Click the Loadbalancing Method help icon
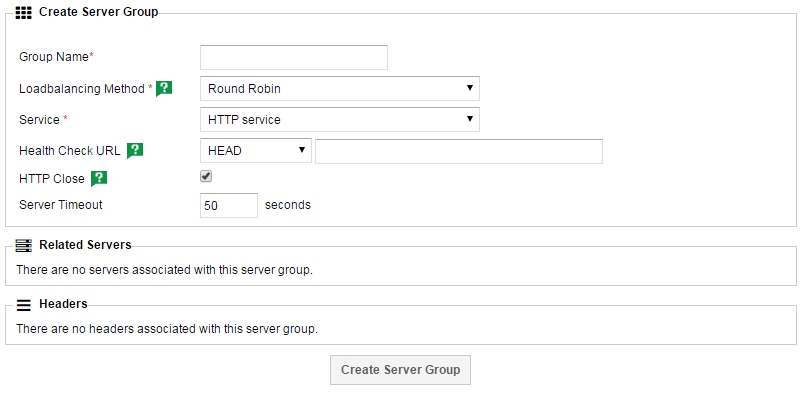The image size is (806, 394). [164, 88]
